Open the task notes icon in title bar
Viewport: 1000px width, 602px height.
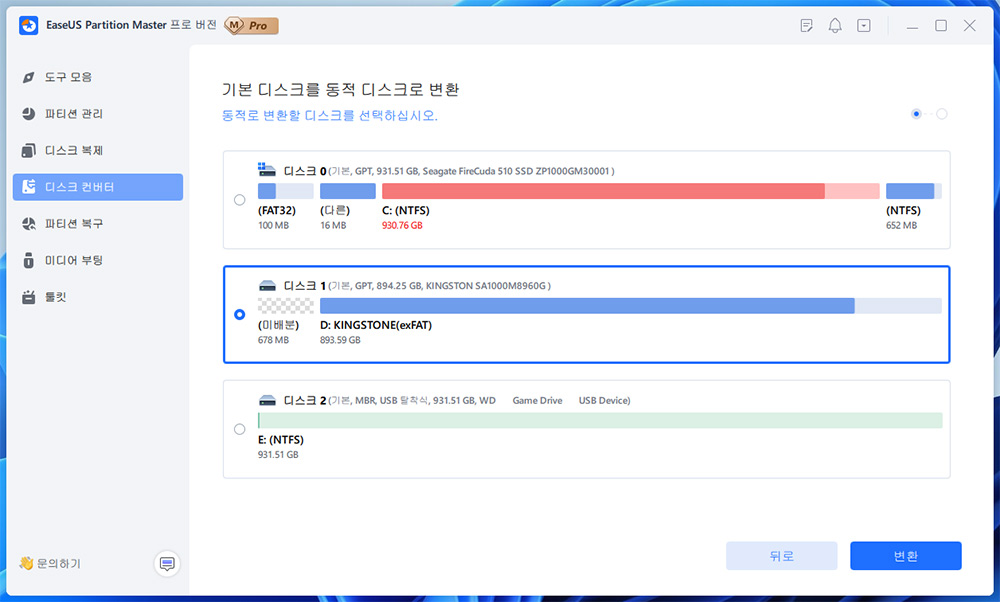point(806,26)
